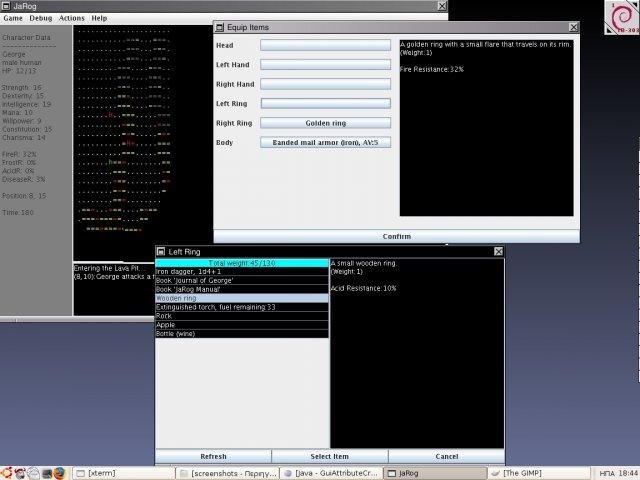Select Book 'Journal of George'
Viewport: 640px width, 480px height.
242,281
